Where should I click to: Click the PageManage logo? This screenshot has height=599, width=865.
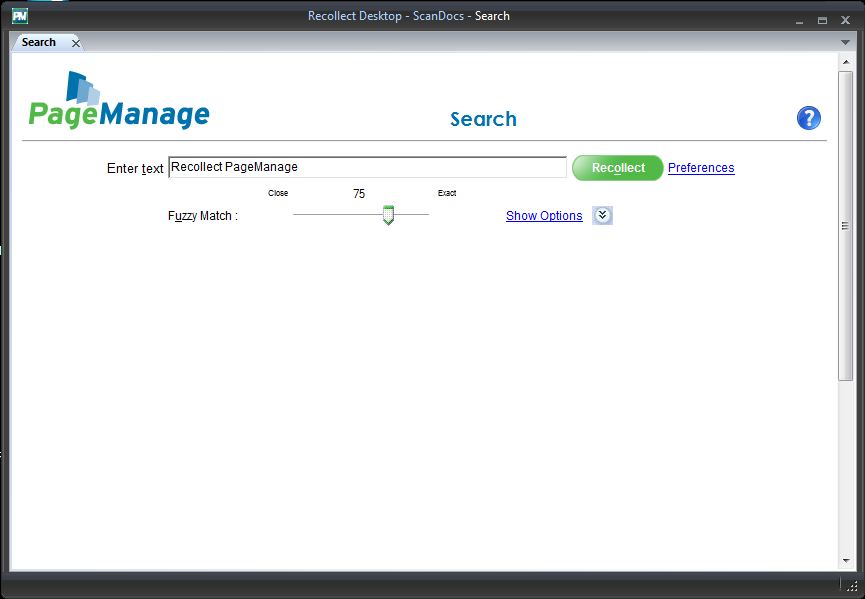pyautogui.click(x=118, y=102)
